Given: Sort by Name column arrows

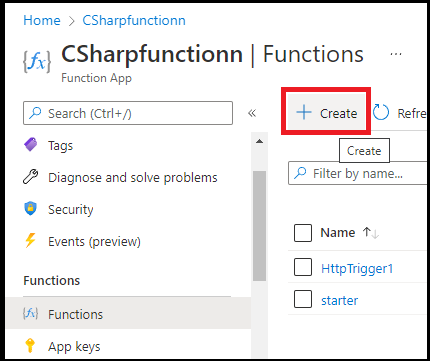Looking at the screenshot, I should [371, 233].
